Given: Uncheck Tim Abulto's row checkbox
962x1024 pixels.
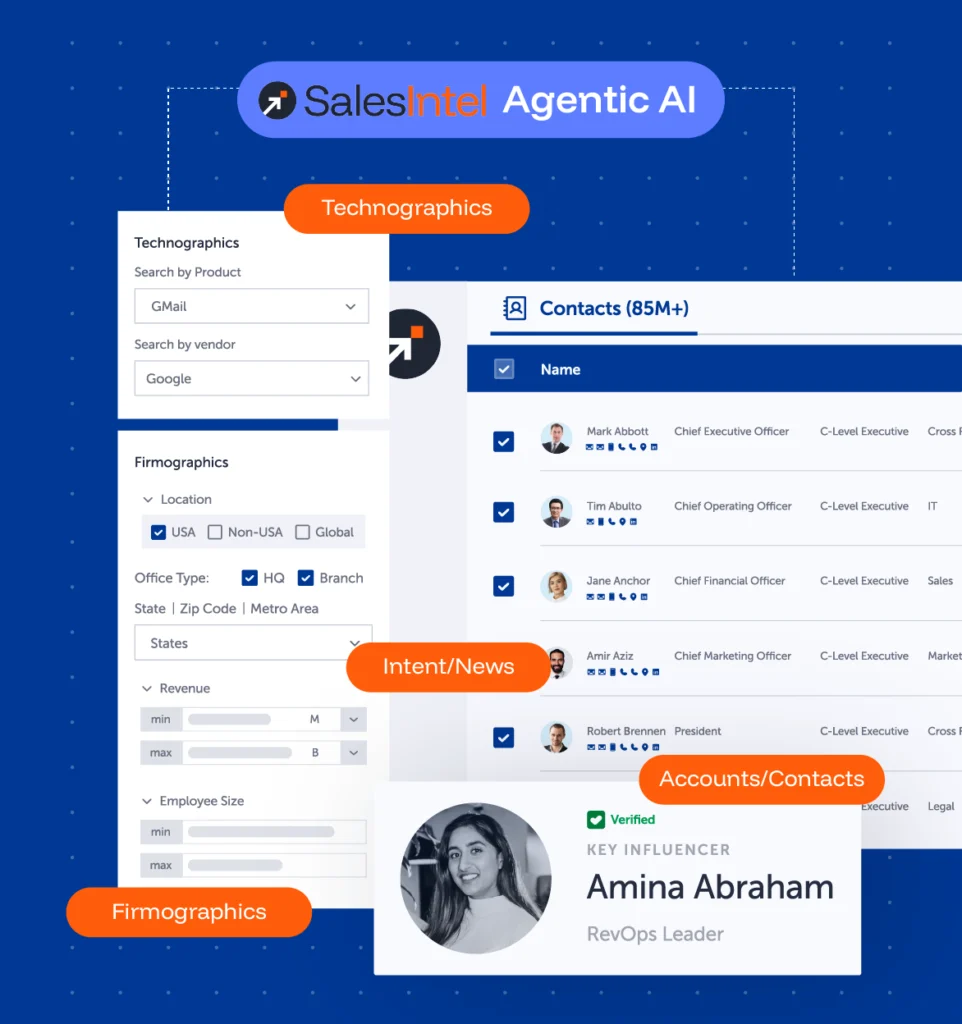Looking at the screenshot, I should click(x=504, y=513).
